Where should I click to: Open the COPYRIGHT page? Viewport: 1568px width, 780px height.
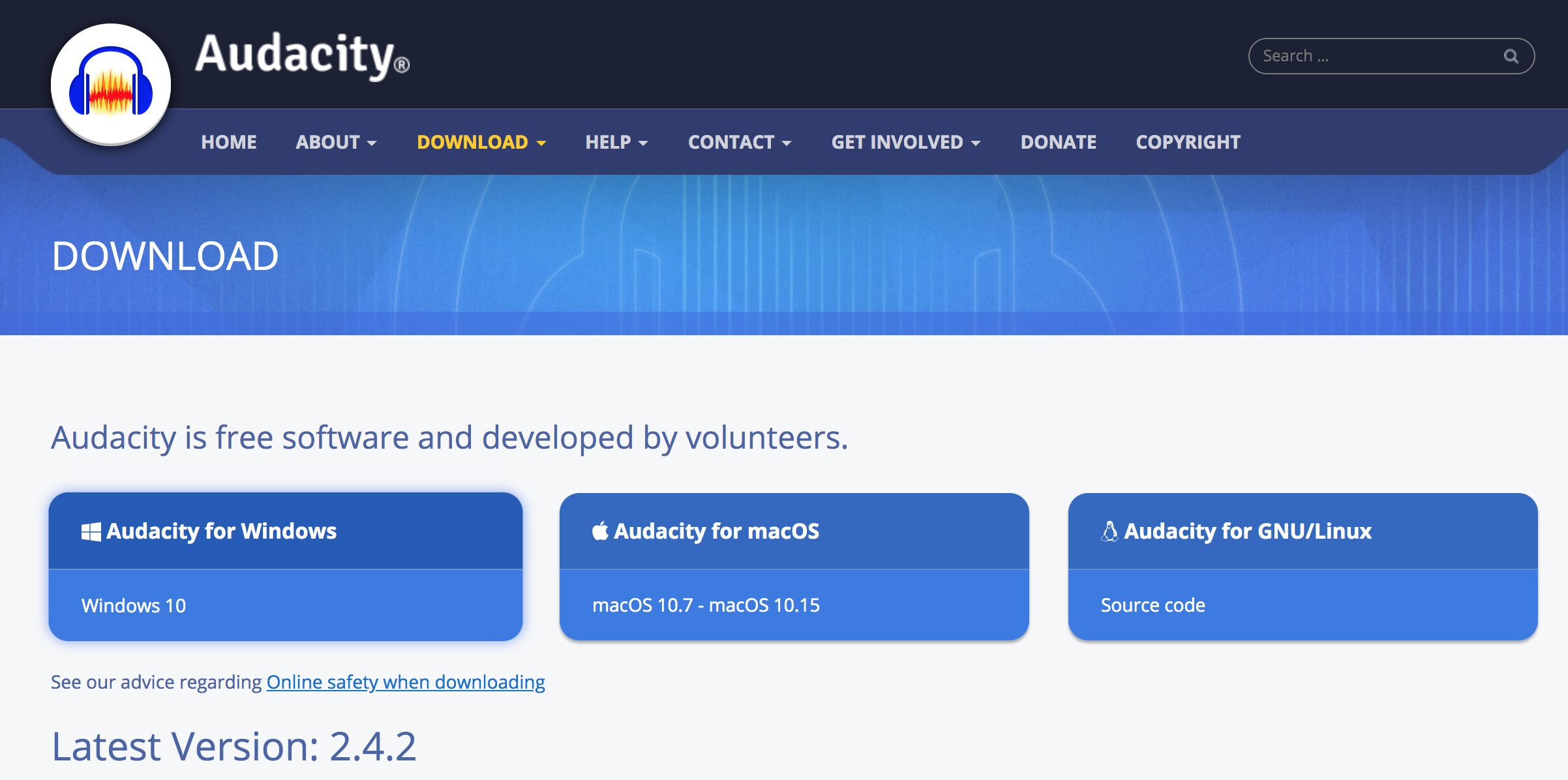[x=1188, y=142]
